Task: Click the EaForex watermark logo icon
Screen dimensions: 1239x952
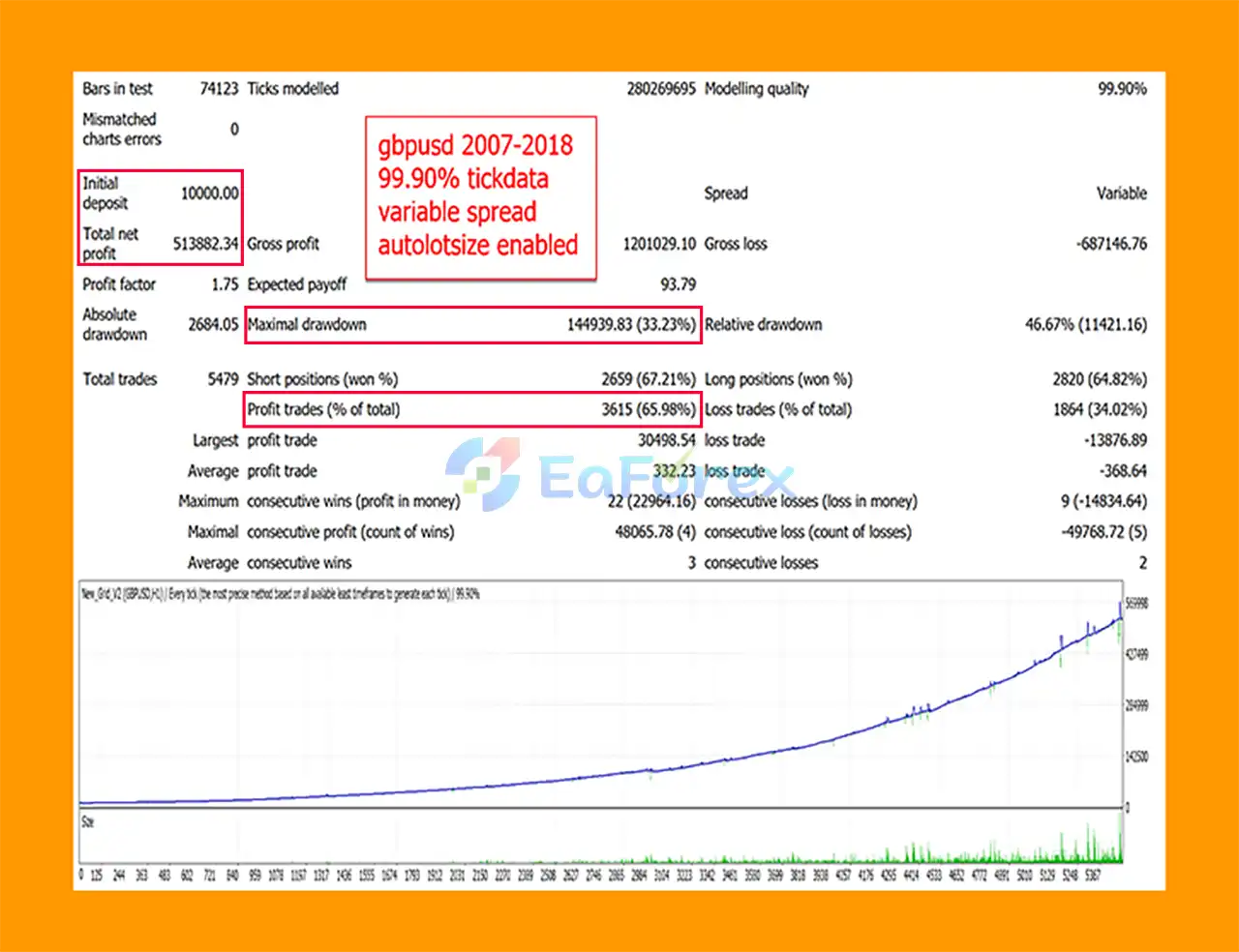Action: tap(482, 474)
